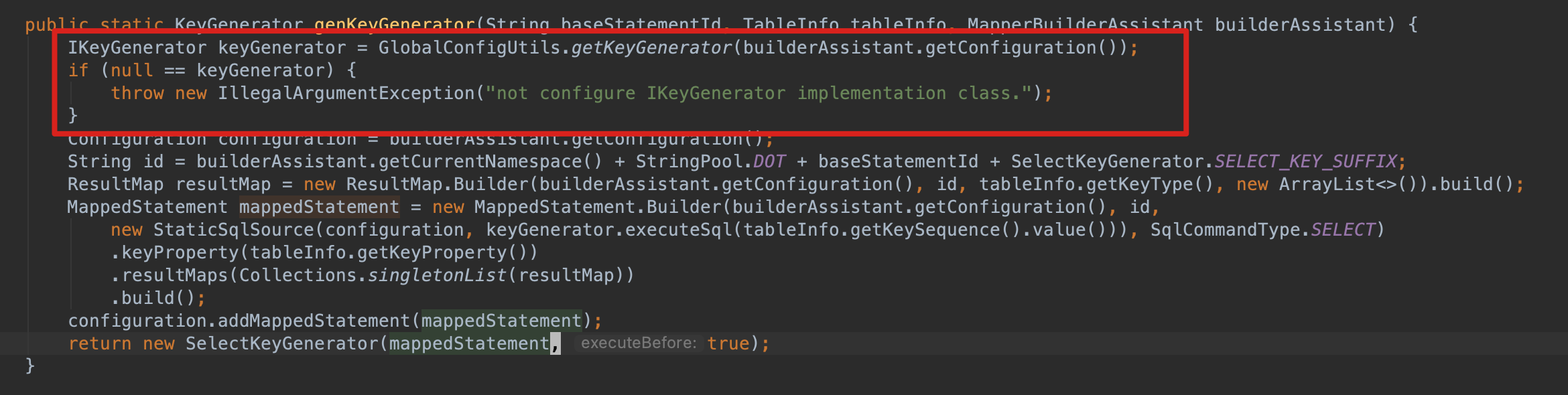Click the keyProperty builder method

click(x=180, y=253)
